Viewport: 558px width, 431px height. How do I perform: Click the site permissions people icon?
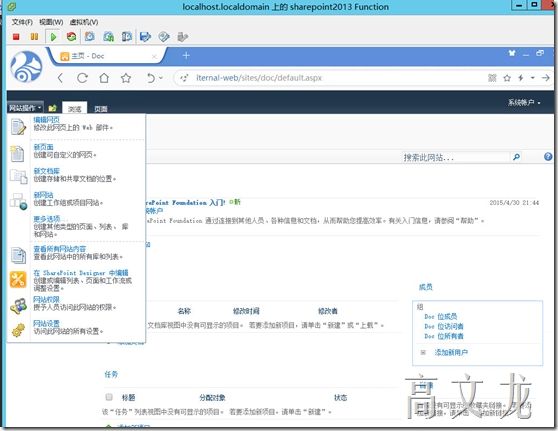pos(18,306)
